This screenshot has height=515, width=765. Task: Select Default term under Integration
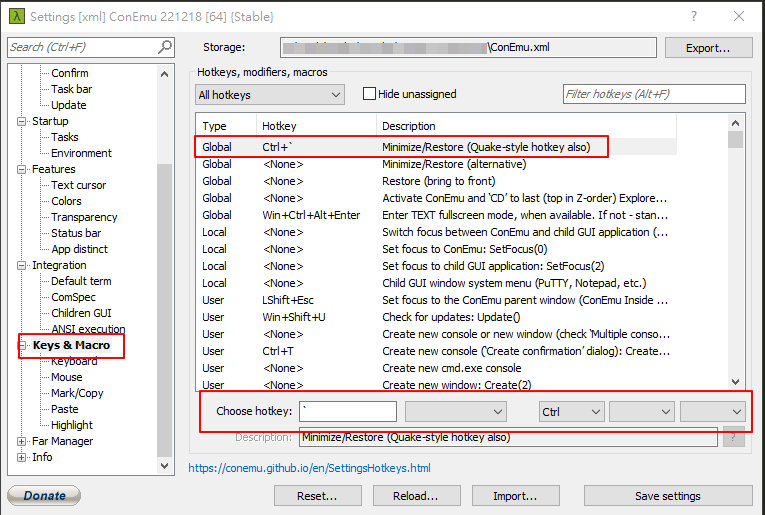point(81,281)
